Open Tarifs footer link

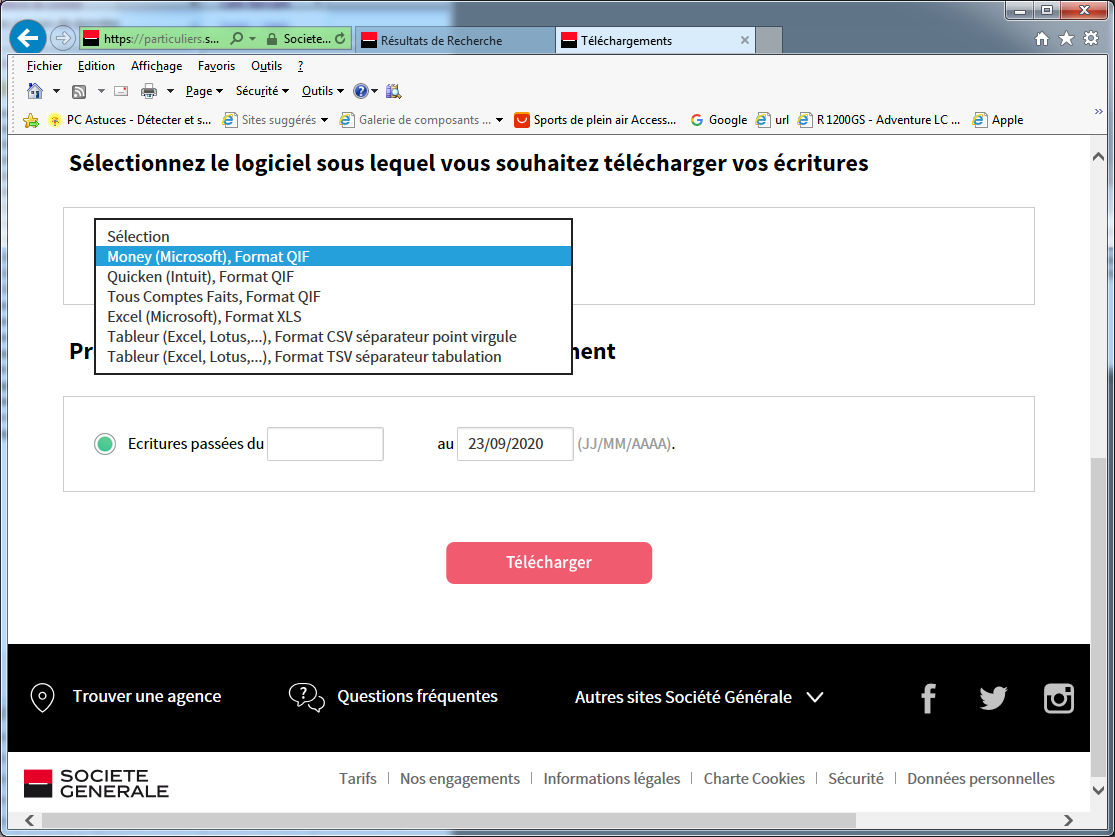(358, 779)
